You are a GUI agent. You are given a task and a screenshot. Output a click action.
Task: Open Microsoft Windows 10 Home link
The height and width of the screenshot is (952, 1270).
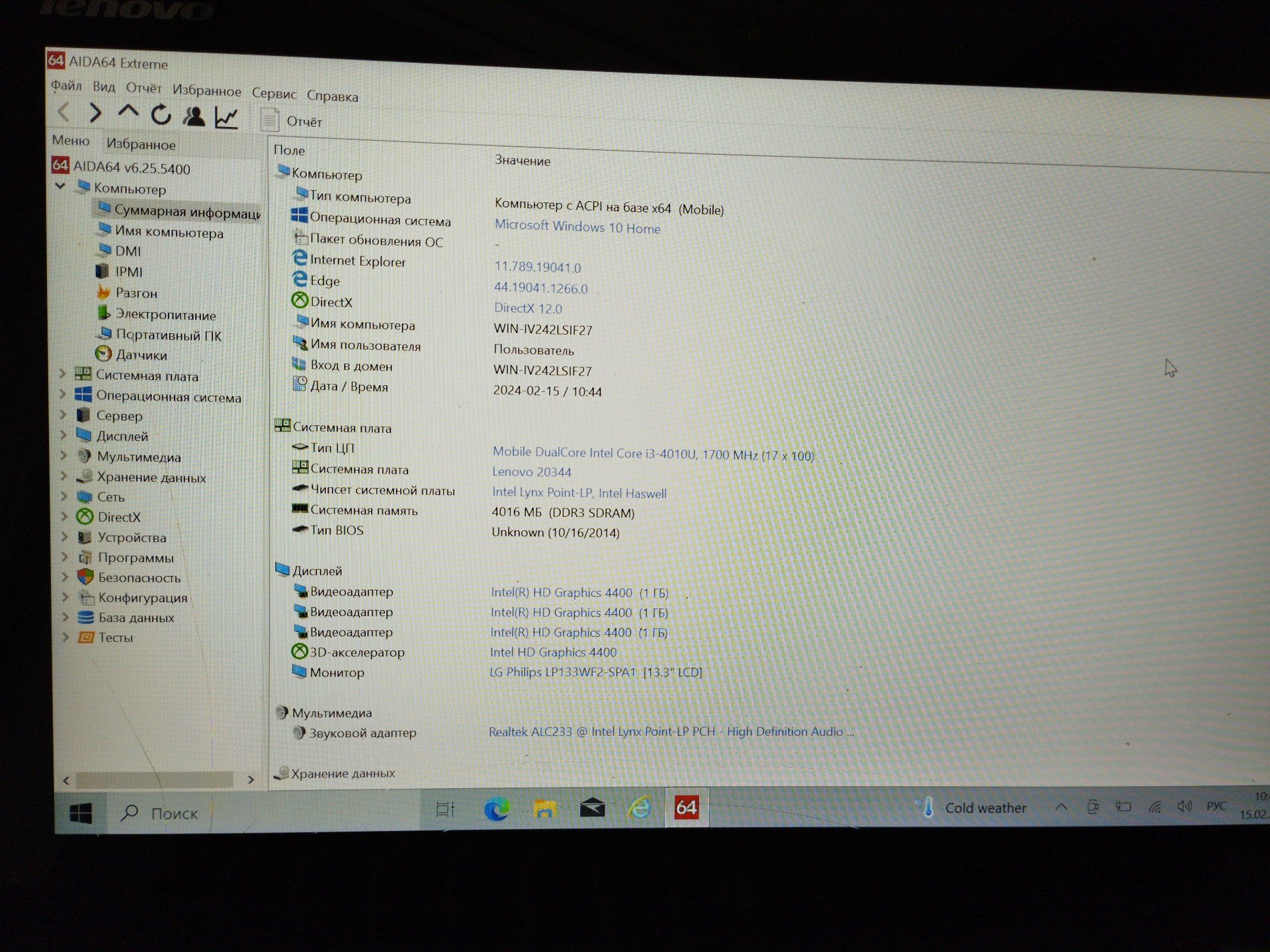(x=577, y=226)
